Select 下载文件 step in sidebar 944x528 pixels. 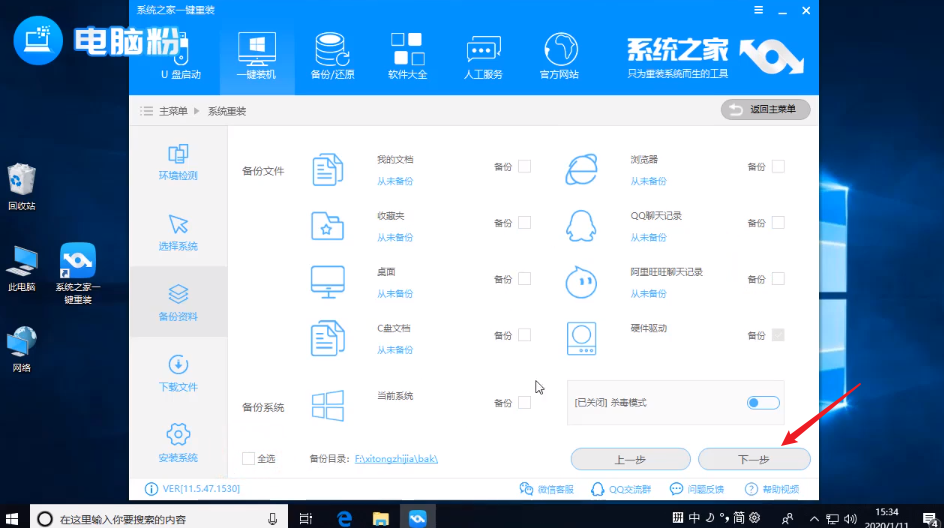pos(178,373)
